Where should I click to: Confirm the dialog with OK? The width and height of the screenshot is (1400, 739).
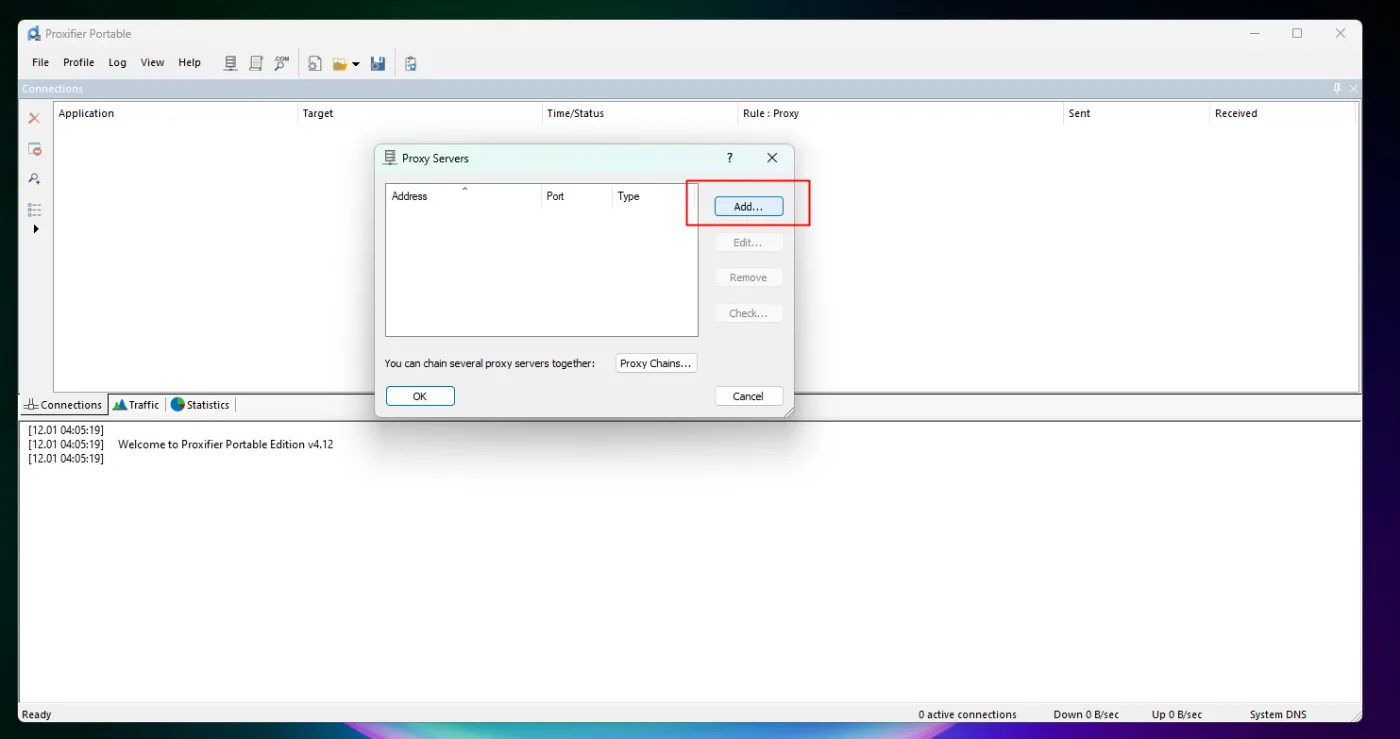pyautogui.click(x=420, y=397)
